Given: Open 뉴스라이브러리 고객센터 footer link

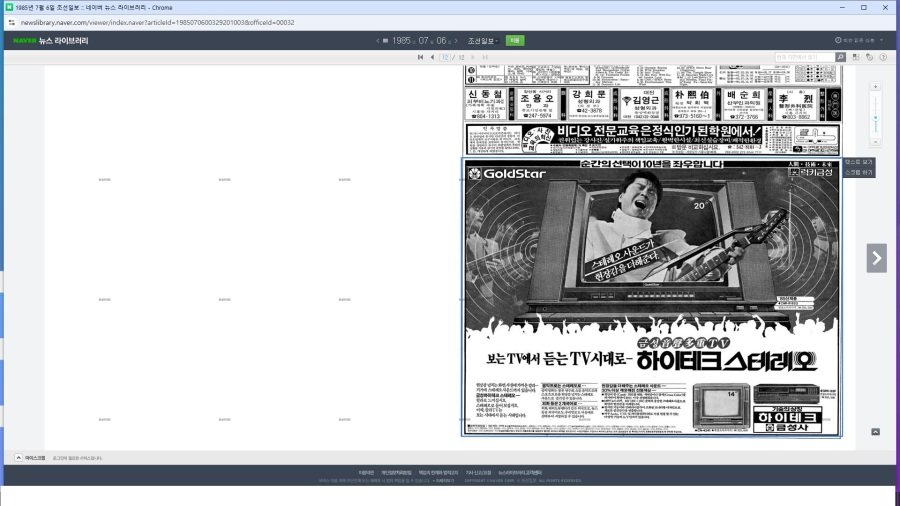Looking at the screenshot, I should point(519,473).
